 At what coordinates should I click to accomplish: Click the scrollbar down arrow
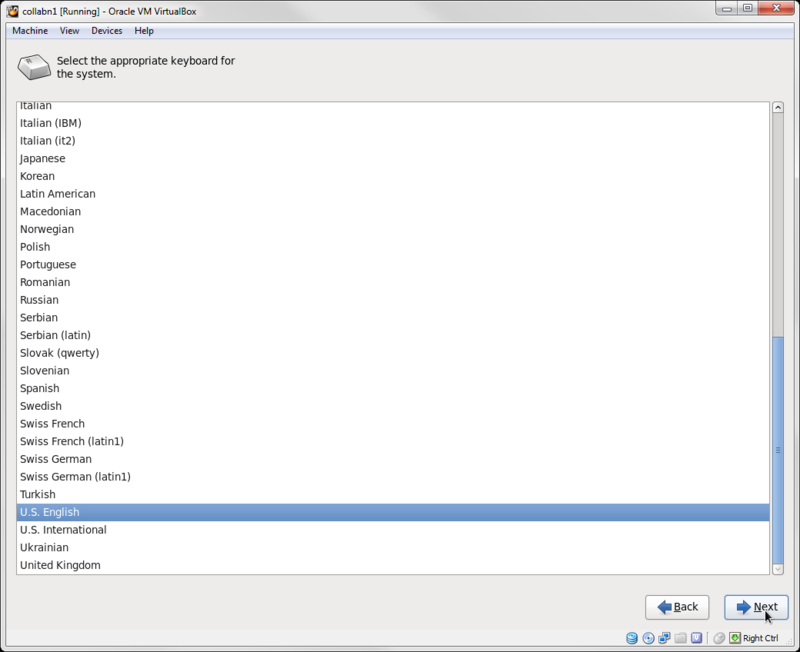pos(778,569)
